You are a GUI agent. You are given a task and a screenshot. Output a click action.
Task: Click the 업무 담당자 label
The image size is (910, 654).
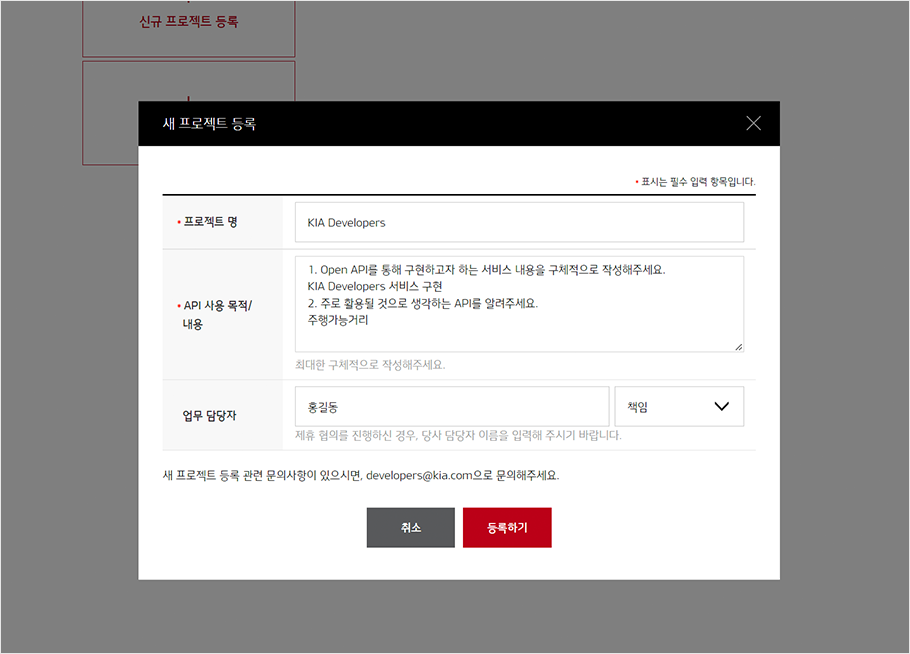pyautogui.click(x=209, y=415)
